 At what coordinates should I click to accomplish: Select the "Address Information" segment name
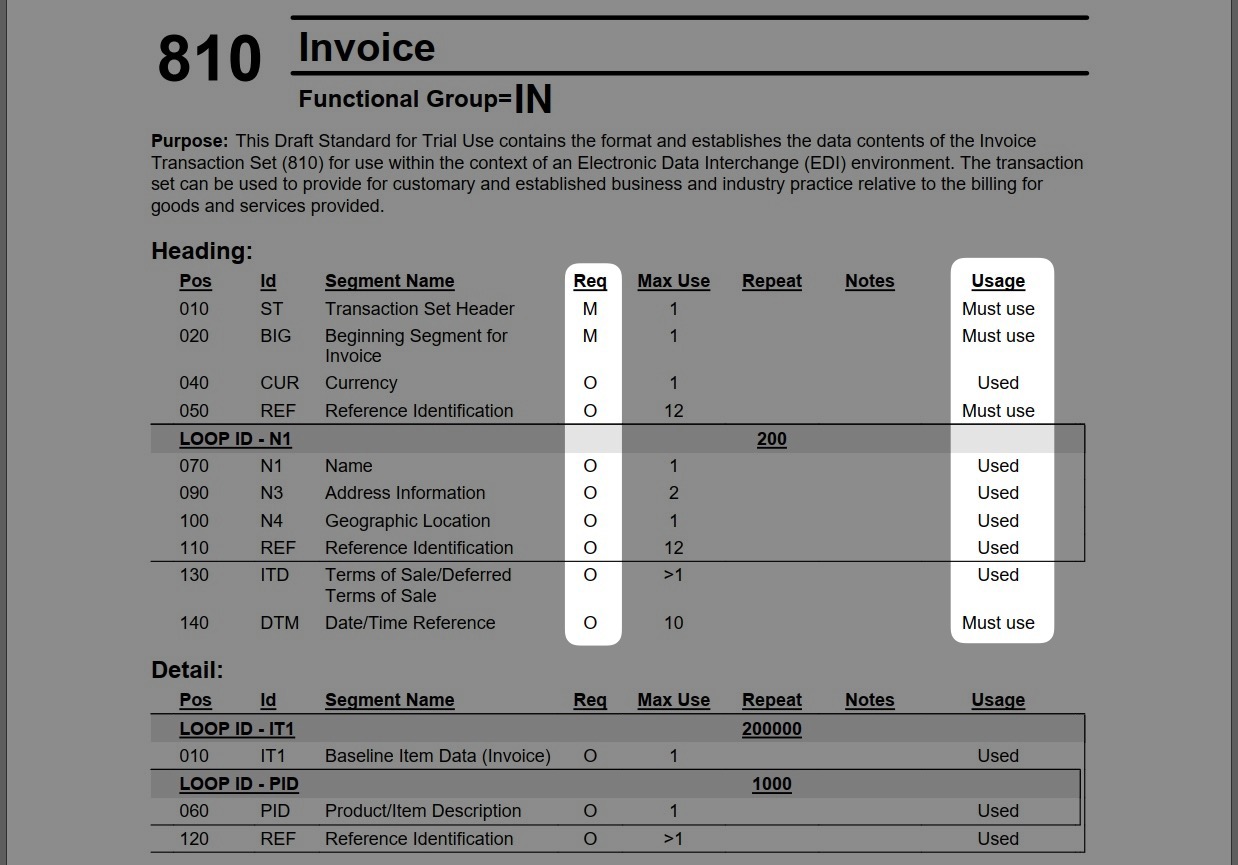pos(405,493)
